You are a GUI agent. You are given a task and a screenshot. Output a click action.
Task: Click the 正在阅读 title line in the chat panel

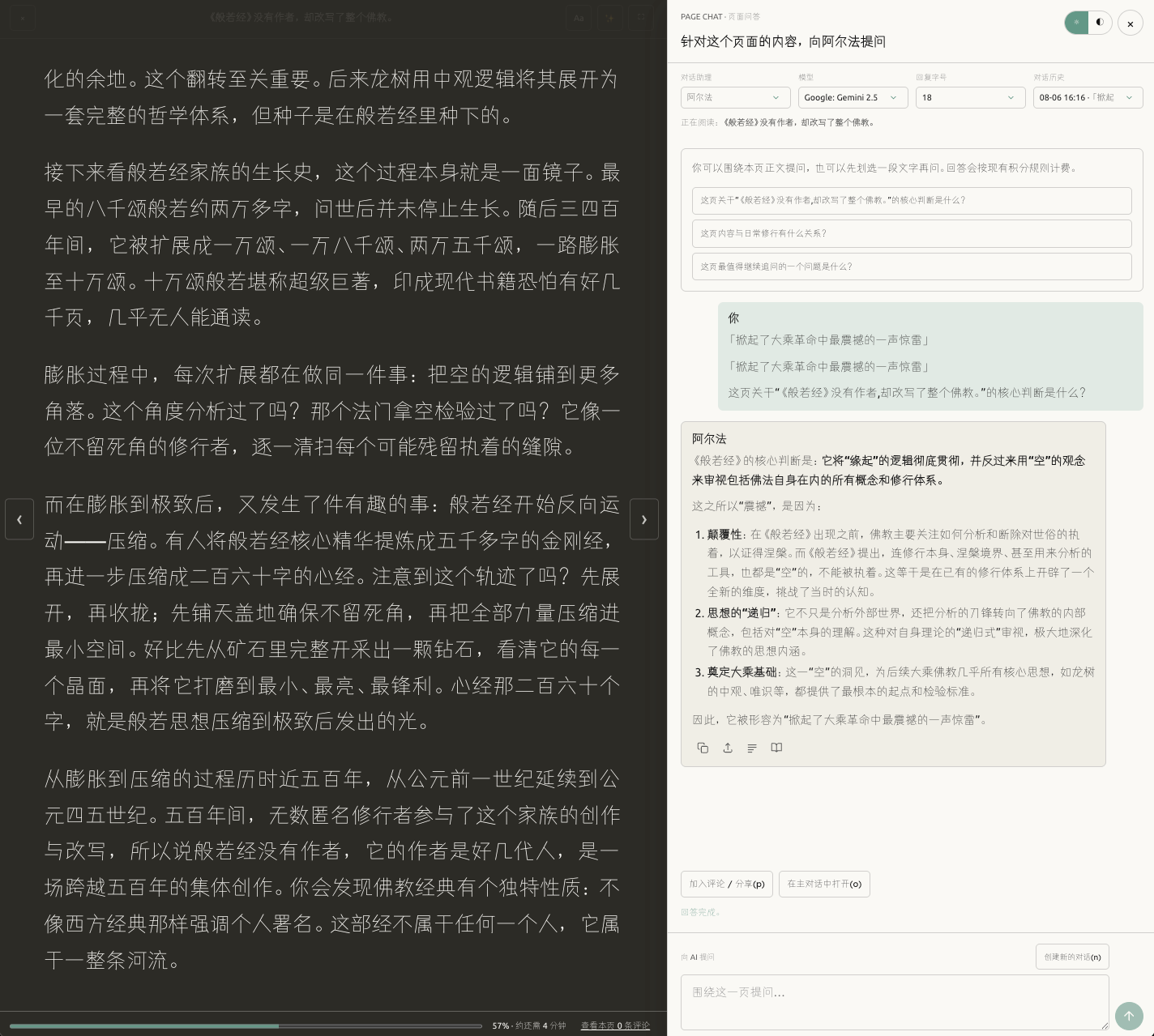tap(778, 122)
